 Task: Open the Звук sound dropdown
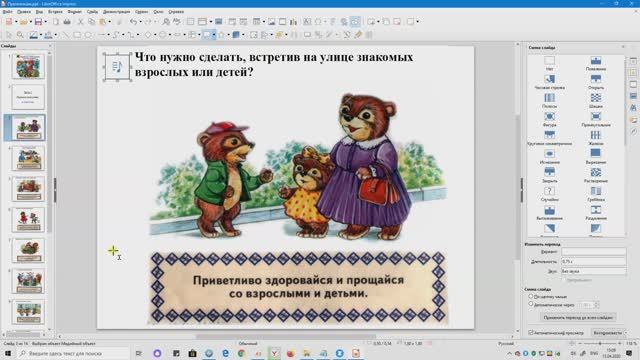coord(593,271)
